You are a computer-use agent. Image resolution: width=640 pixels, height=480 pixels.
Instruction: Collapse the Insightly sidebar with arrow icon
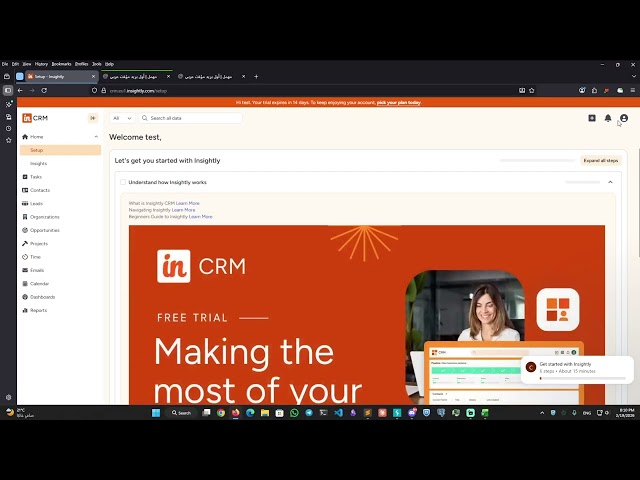[93, 118]
